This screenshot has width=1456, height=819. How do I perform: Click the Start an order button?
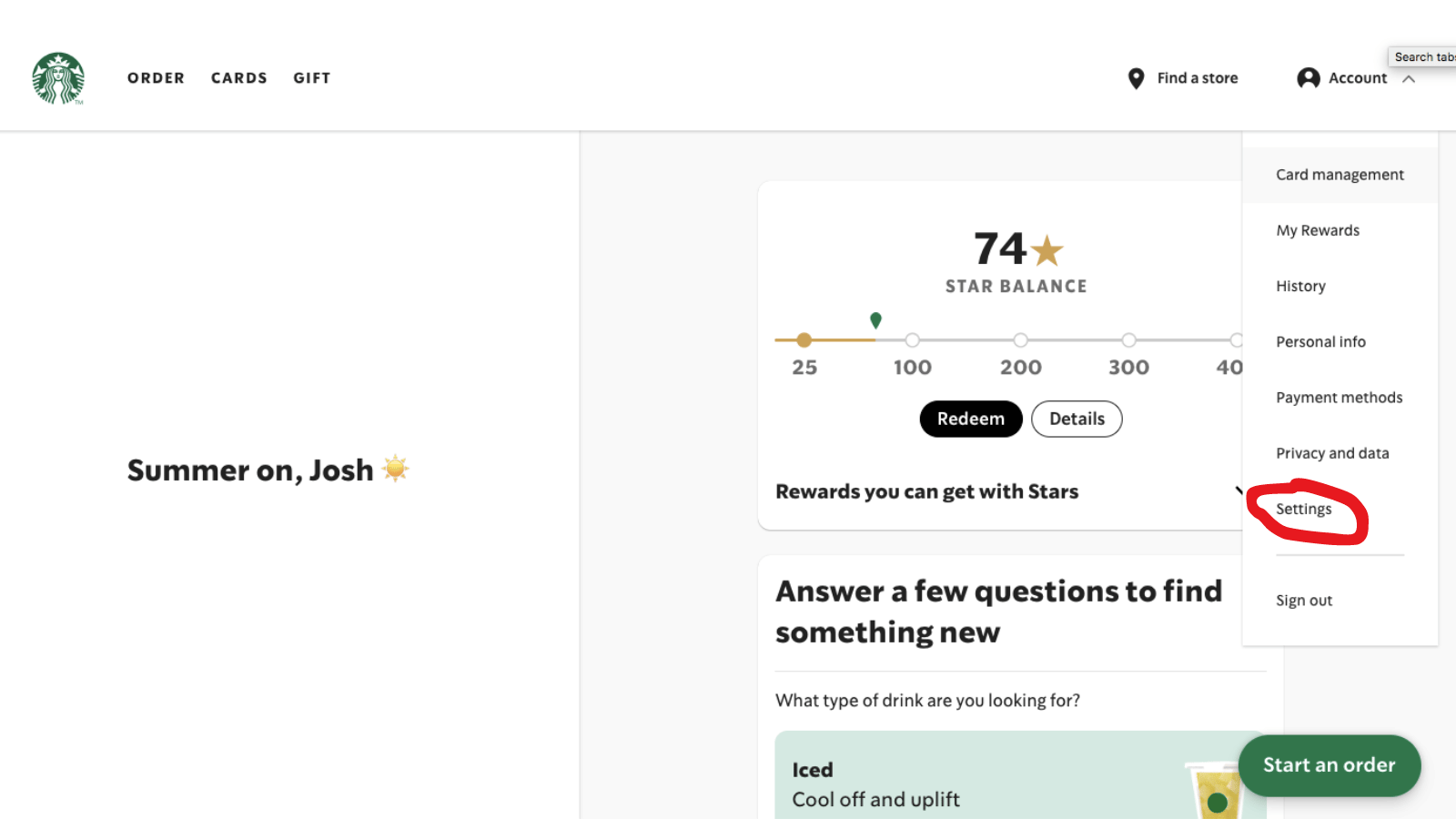click(1329, 765)
